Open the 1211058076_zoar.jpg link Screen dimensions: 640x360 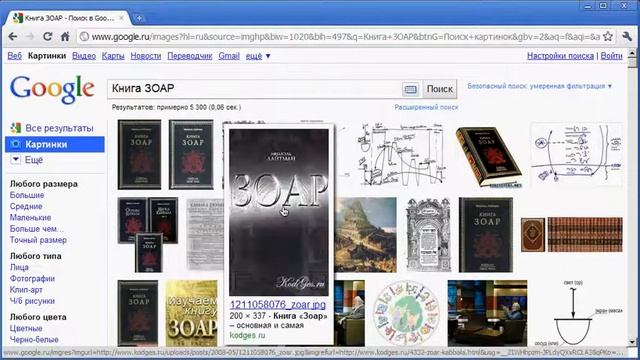click(278, 305)
